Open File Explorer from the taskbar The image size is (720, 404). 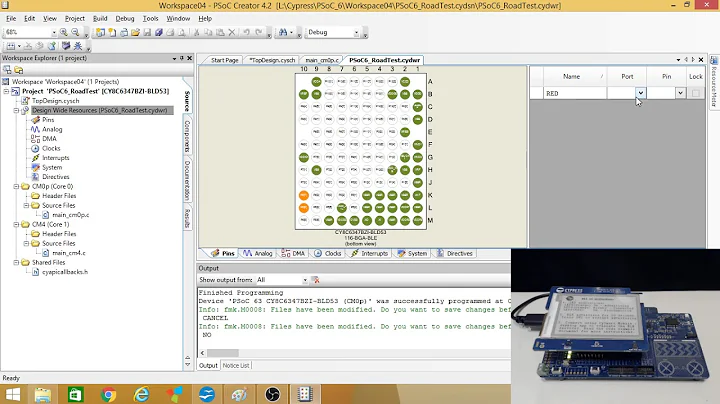[43, 394]
